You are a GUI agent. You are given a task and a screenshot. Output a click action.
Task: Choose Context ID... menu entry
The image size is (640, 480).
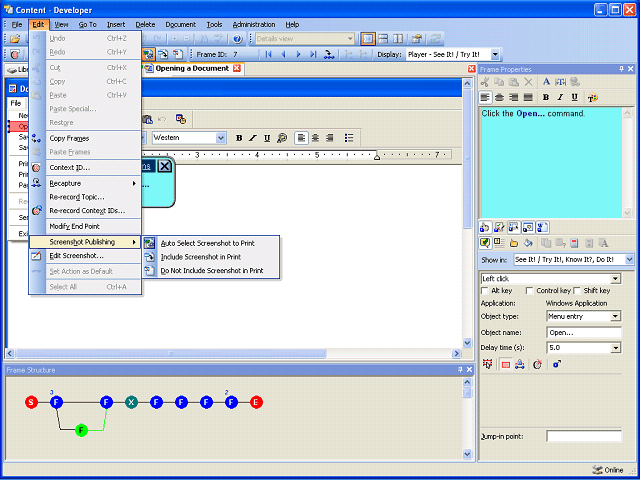pos(85,168)
